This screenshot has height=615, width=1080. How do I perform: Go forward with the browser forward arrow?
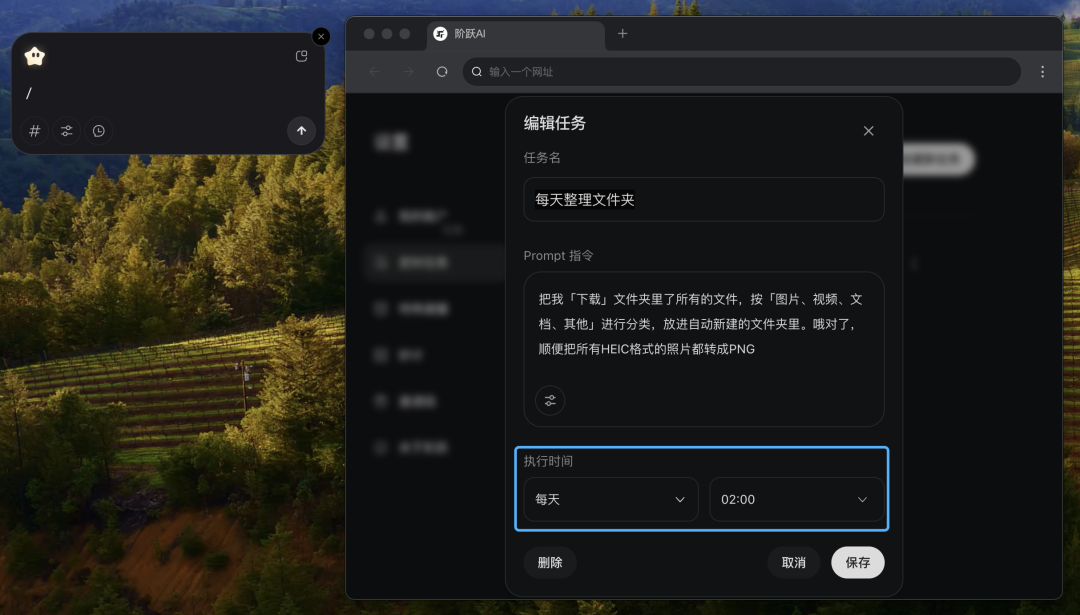[408, 72]
